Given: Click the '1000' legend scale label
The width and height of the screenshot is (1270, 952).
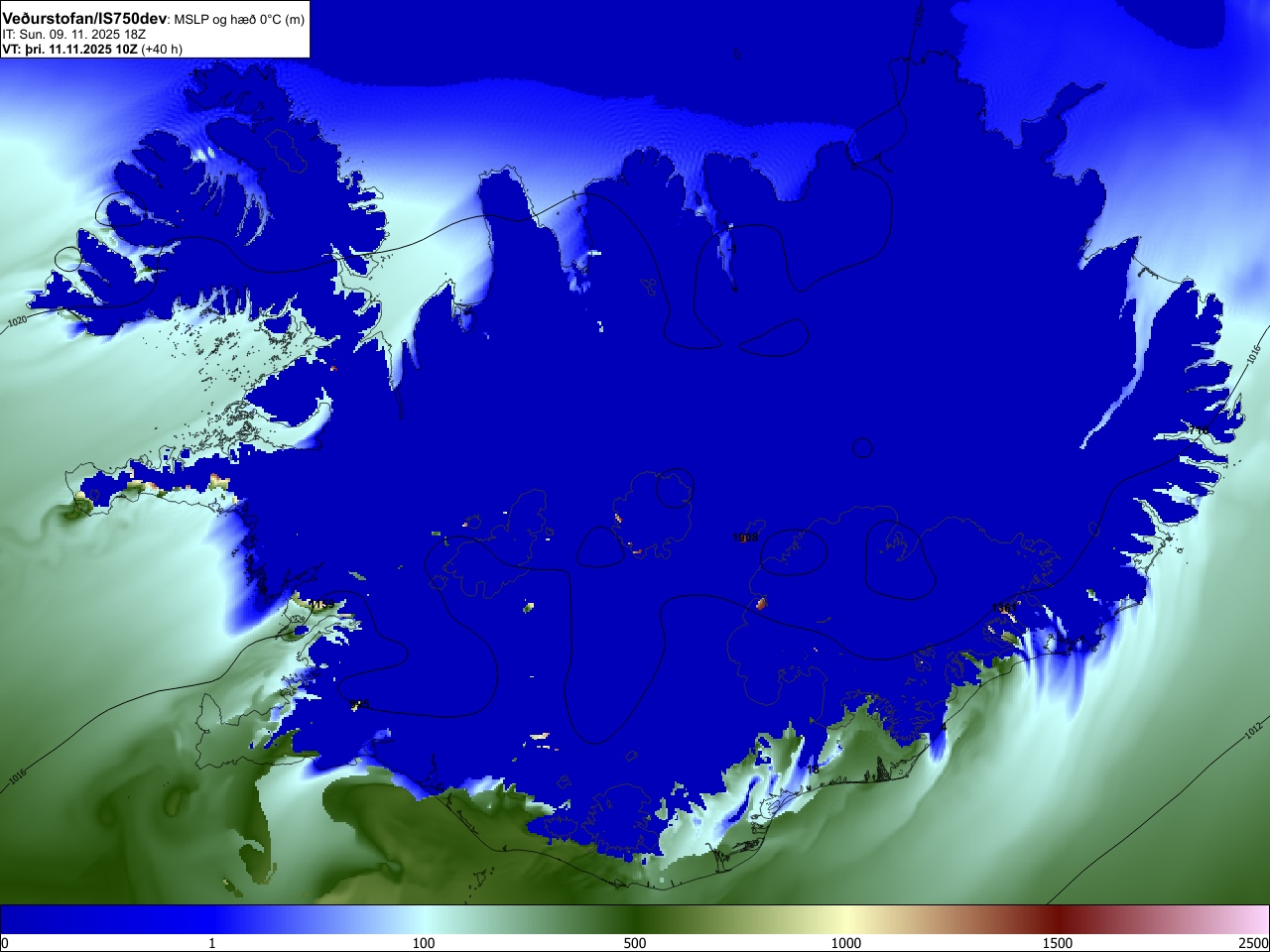Looking at the screenshot, I should point(846,943).
